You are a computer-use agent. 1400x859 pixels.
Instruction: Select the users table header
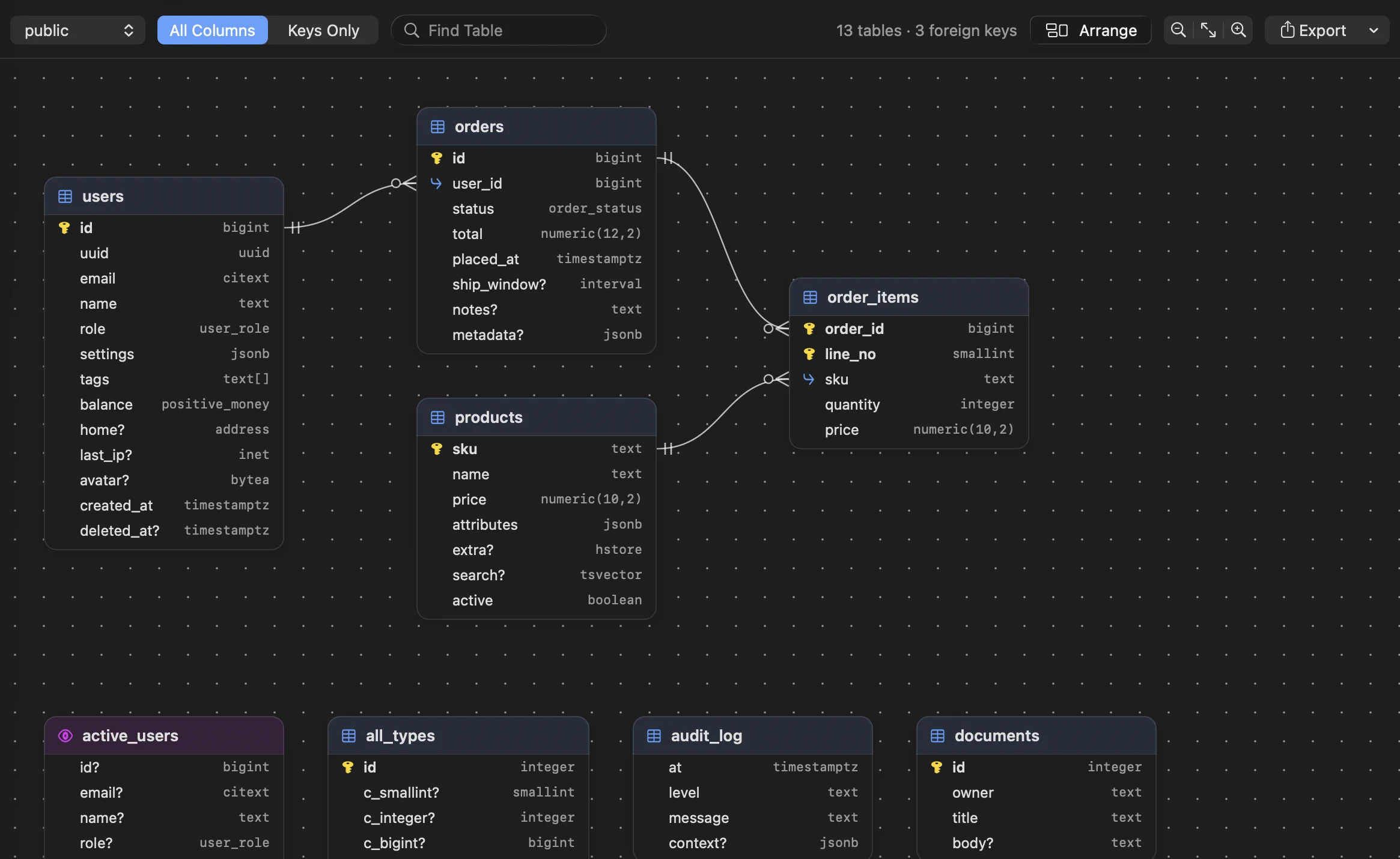(x=164, y=196)
